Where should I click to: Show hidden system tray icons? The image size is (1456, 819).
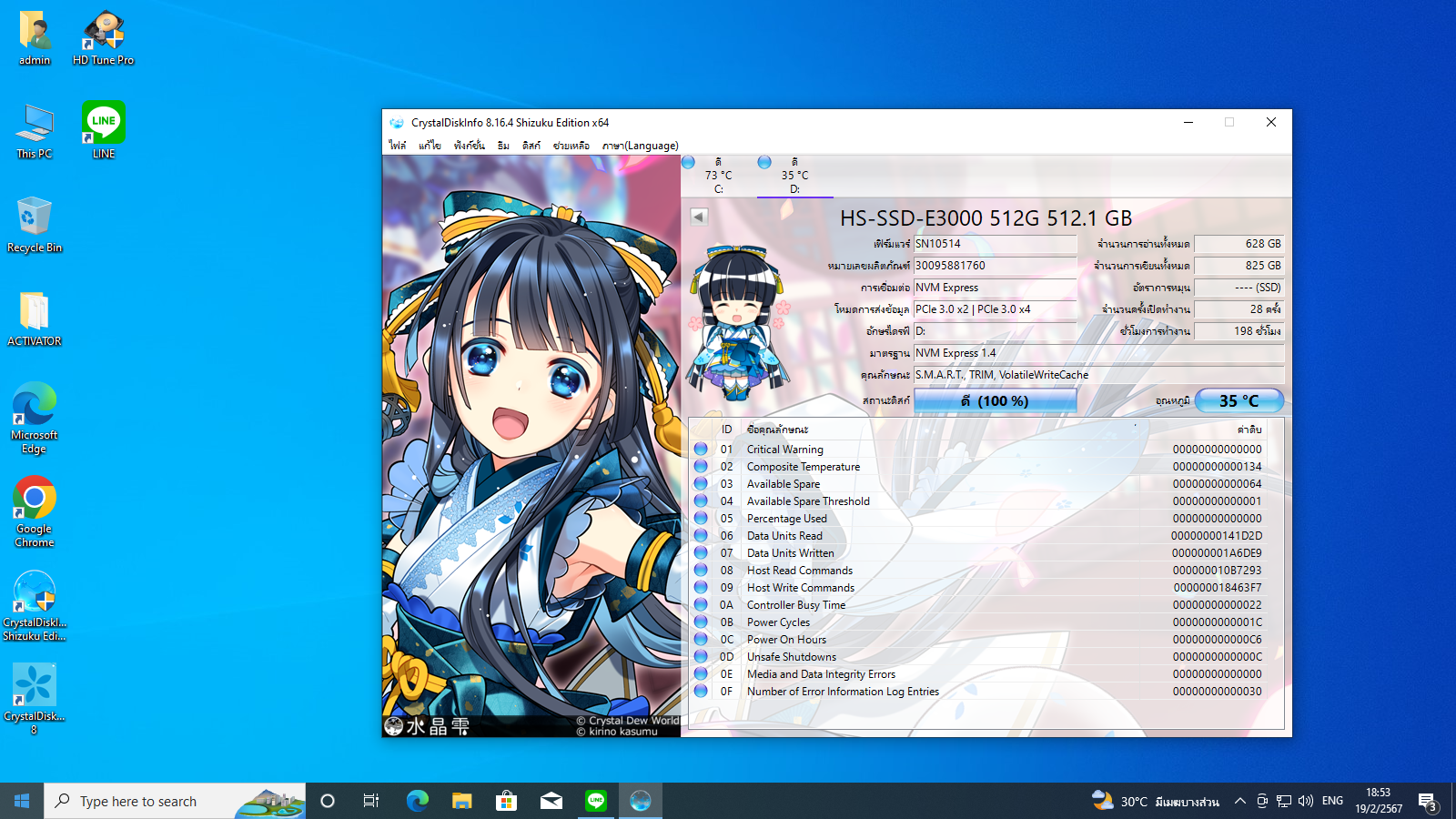1239,801
